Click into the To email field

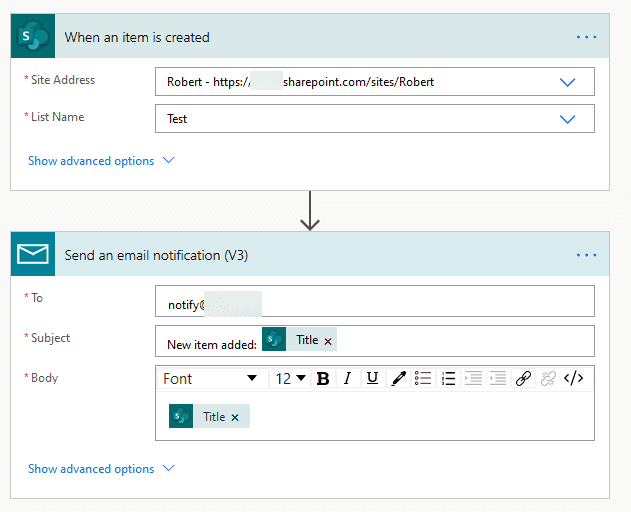click(x=375, y=301)
